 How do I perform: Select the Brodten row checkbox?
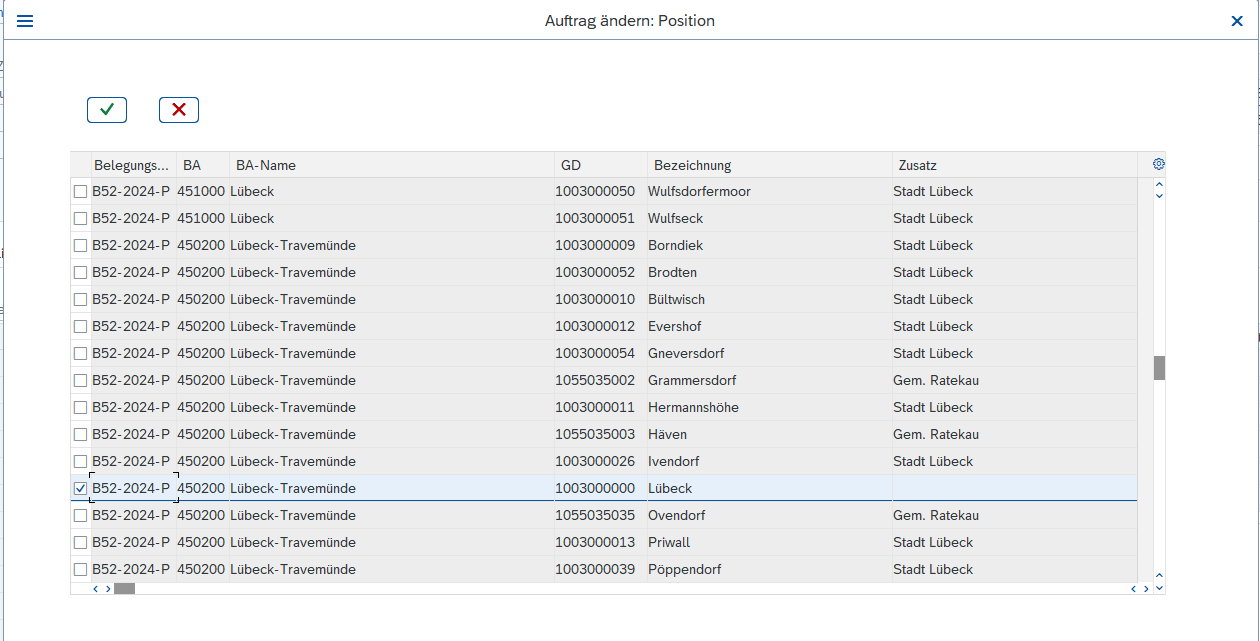click(81, 273)
